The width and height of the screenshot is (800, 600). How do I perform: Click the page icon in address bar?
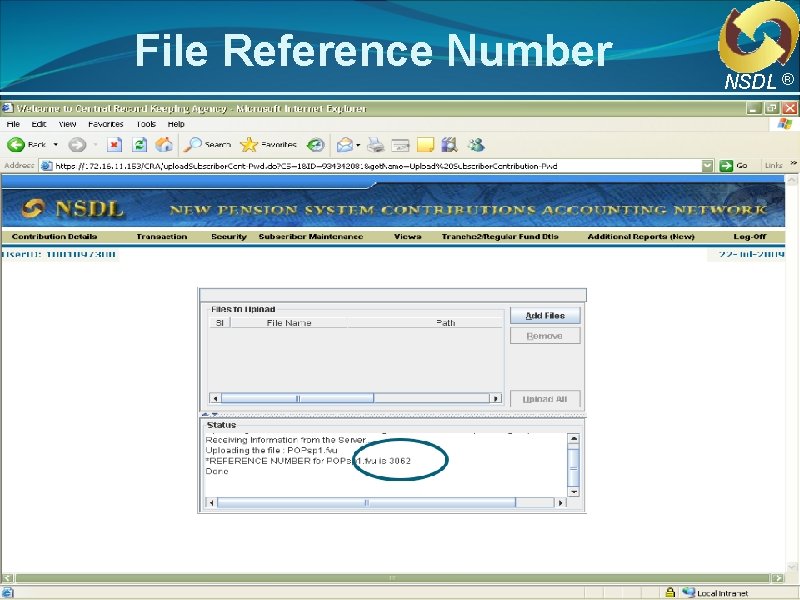[x=46, y=166]
